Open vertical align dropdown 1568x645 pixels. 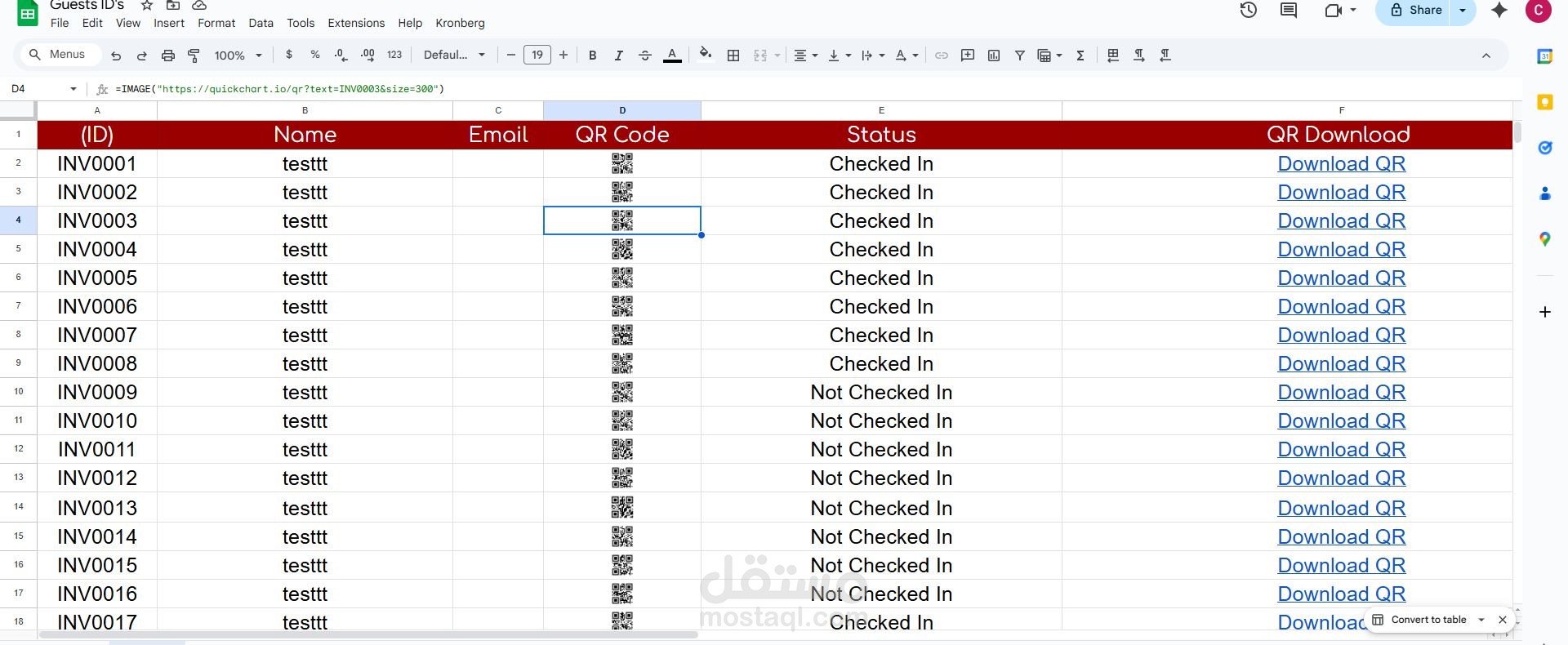839,55
